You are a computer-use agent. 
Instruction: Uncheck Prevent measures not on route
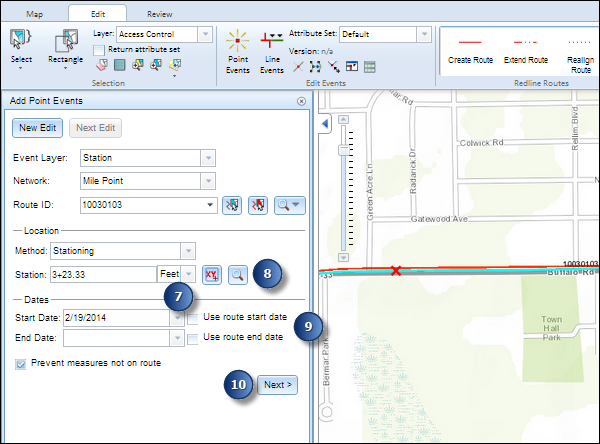(x=21, y=364)
